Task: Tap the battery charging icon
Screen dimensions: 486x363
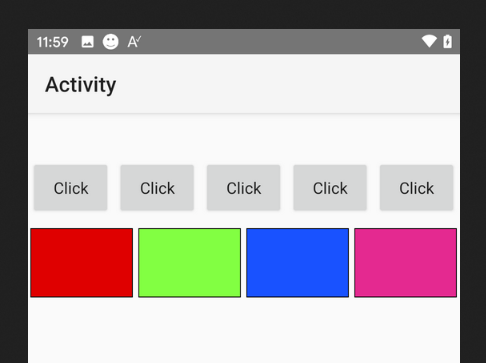Action: click(x=447, y=42)
